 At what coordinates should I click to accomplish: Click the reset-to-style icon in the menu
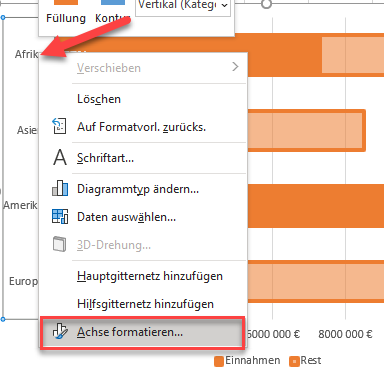60,126
